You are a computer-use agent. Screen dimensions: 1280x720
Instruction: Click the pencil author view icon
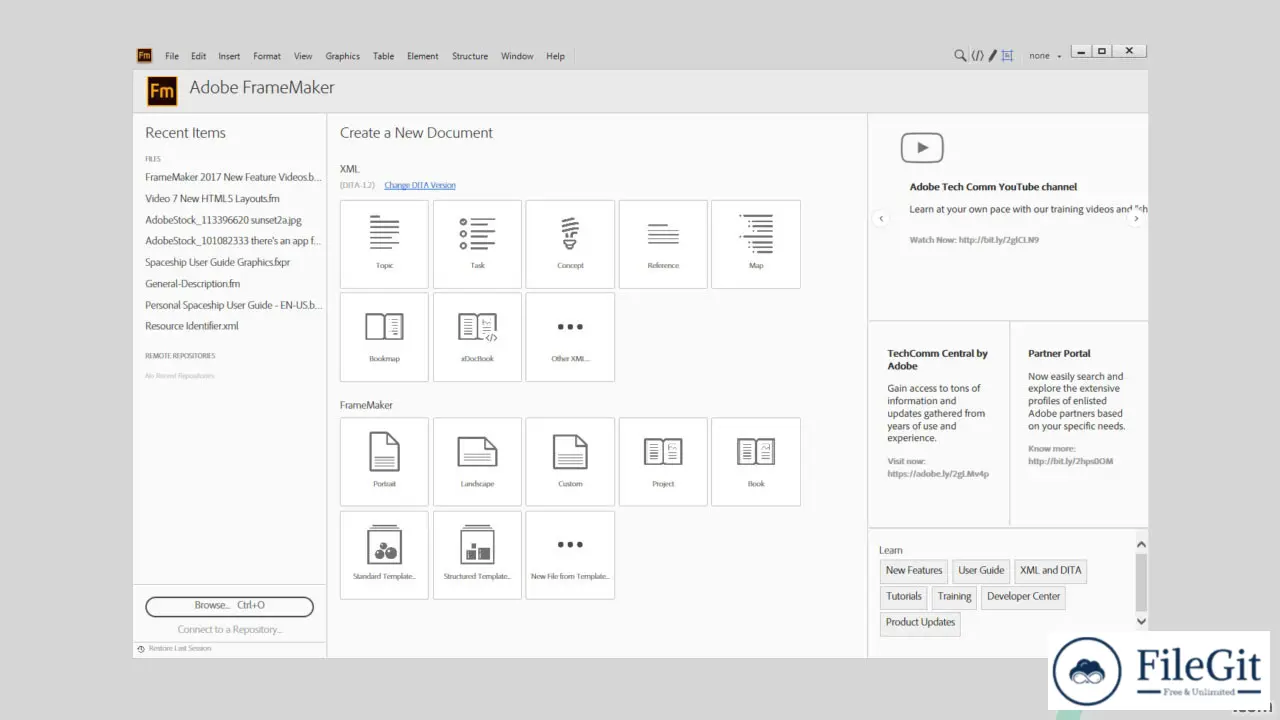pyautogui.click(x=993, y=56)
